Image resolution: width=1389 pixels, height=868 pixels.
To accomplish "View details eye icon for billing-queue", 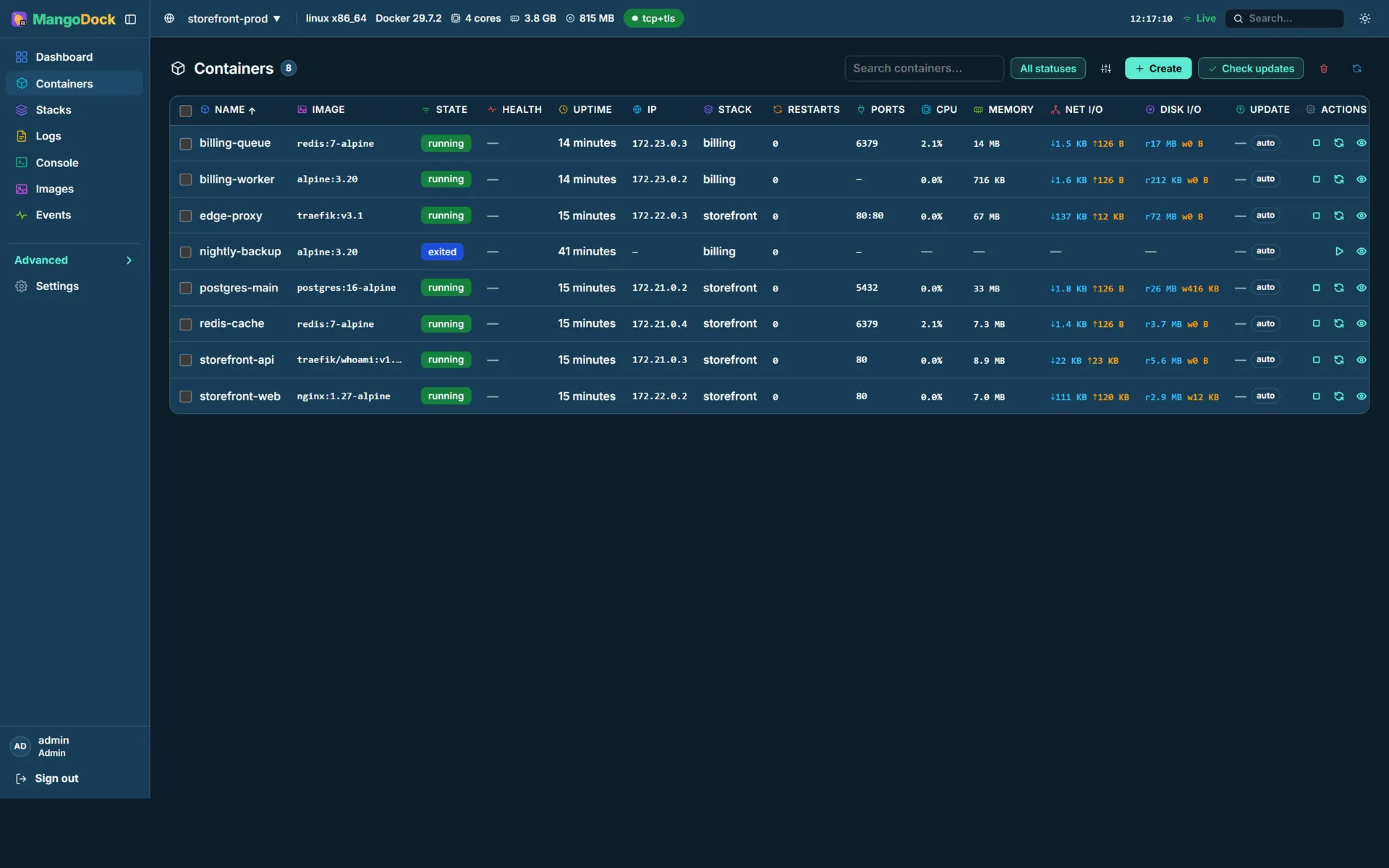I will tap(1361, 143).
